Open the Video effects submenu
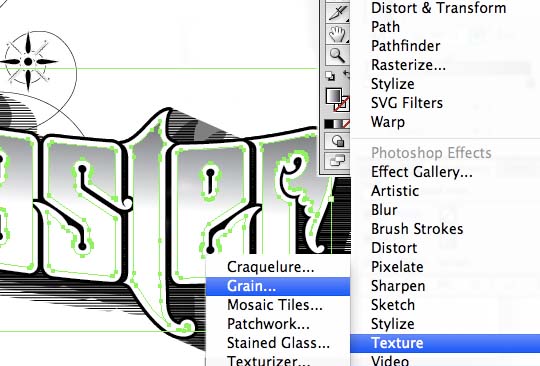This screenshot has height=366, width=540. tap(390, 360)
